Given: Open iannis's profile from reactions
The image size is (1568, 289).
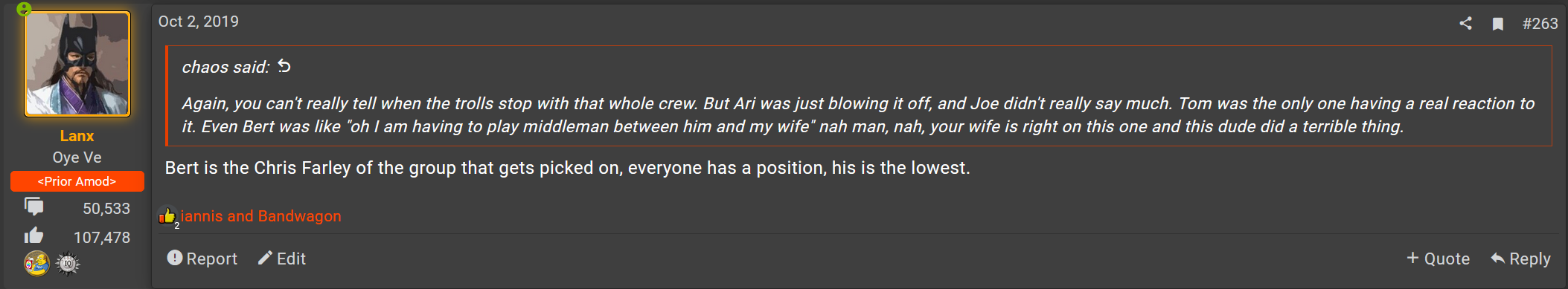Looking at the screenshot, I should (202, 216).
